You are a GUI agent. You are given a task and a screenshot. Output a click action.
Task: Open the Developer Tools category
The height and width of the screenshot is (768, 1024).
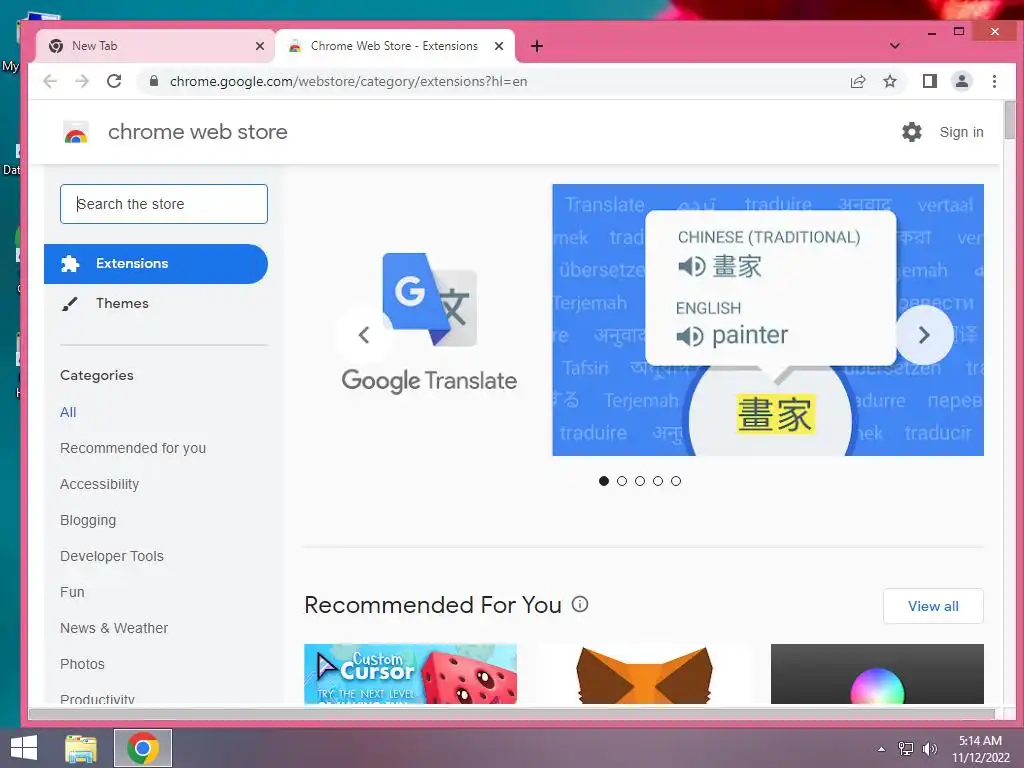[x=112, y=556]
